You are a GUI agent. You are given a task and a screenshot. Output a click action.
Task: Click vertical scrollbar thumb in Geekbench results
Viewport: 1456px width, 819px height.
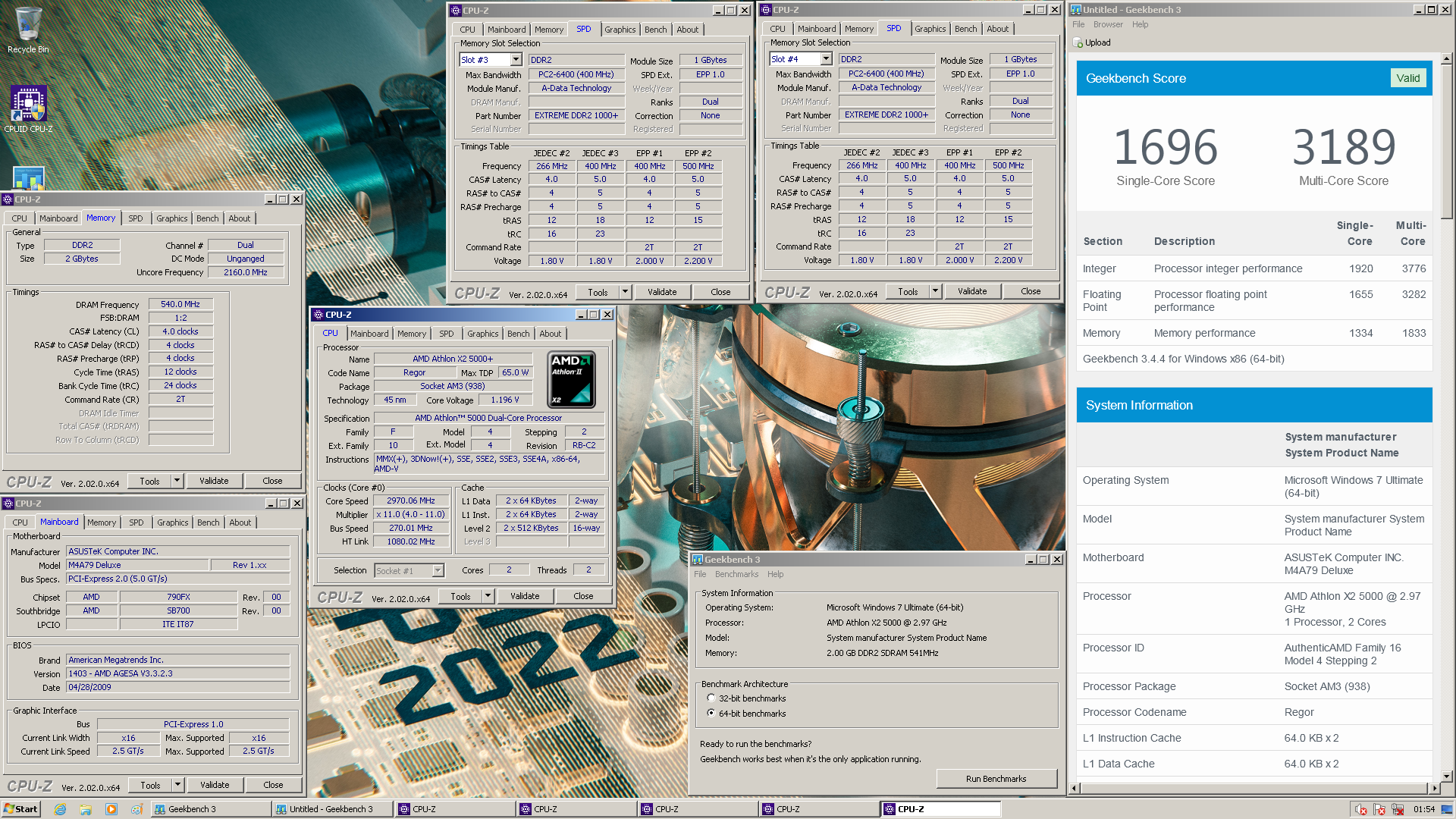tap(1446, 140)
